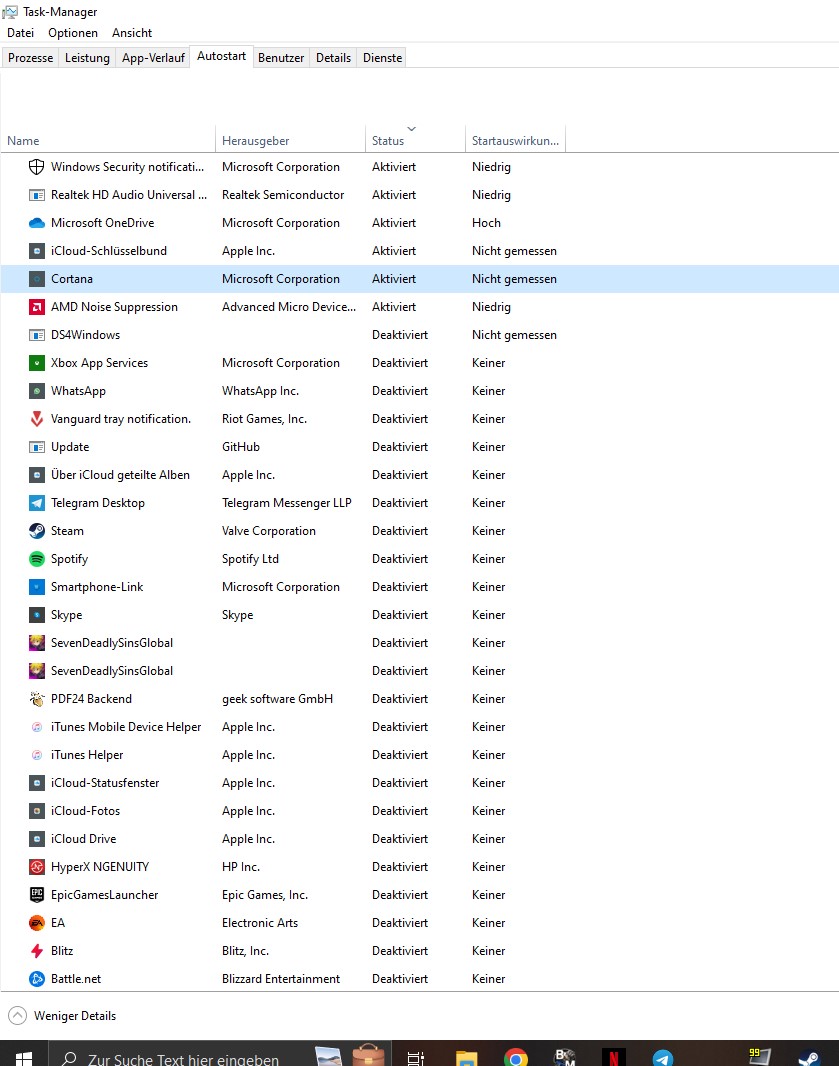The image size is (839, 1066).
Task: Click the Task-Manager icon in the title bar
Action: tap(14, 11)
